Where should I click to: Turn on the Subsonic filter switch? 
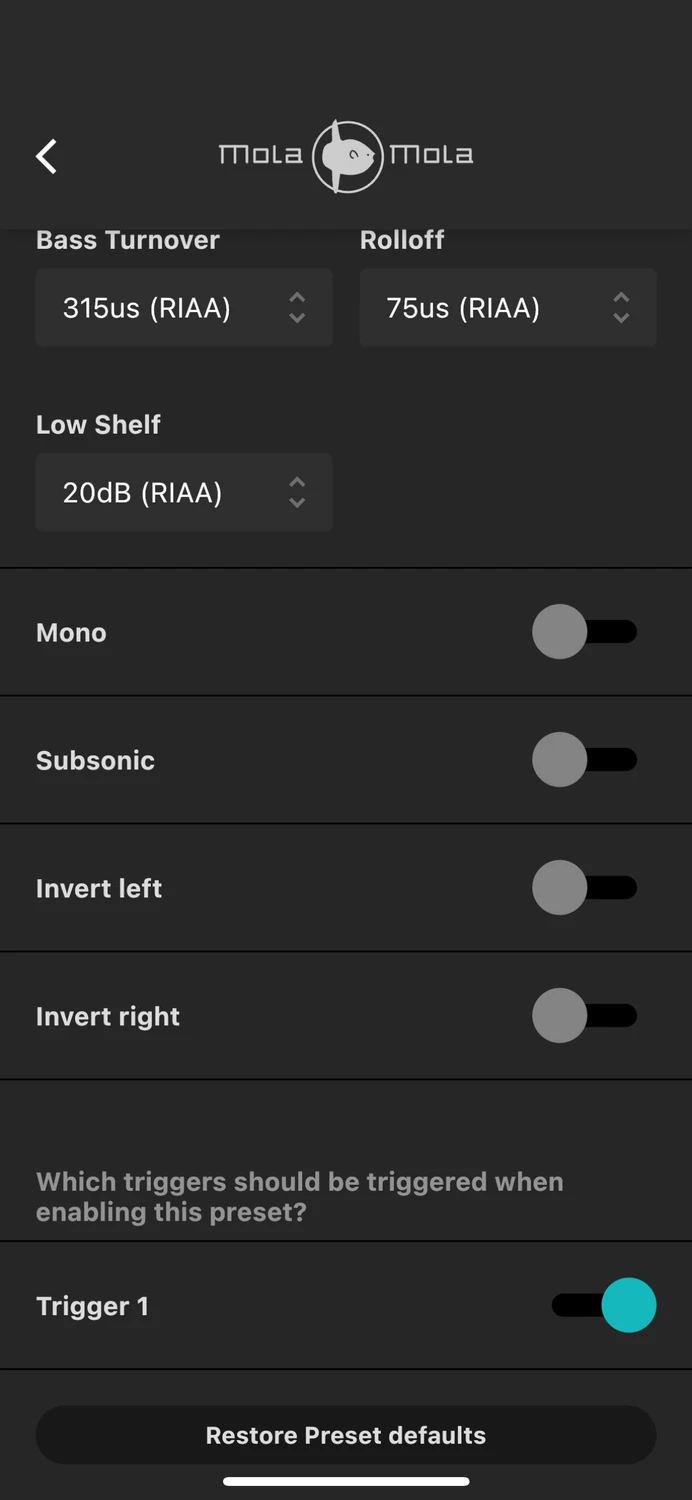585,760
